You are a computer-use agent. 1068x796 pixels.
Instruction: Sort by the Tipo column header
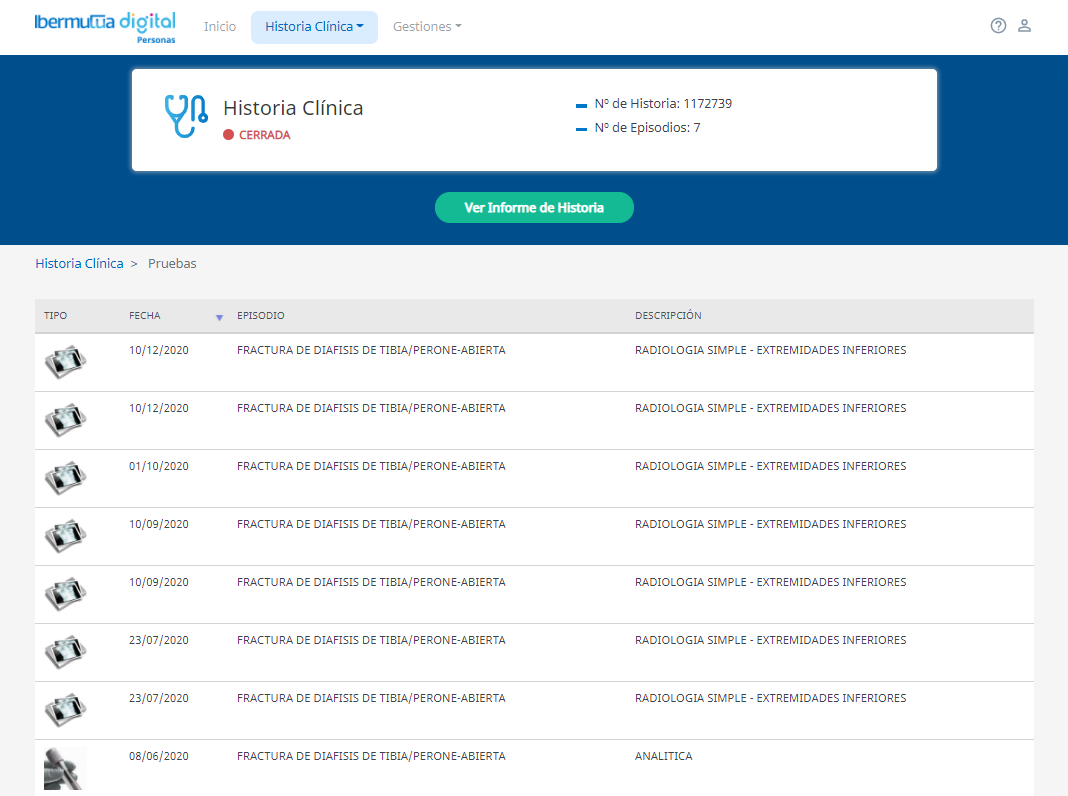coord(56,316)
